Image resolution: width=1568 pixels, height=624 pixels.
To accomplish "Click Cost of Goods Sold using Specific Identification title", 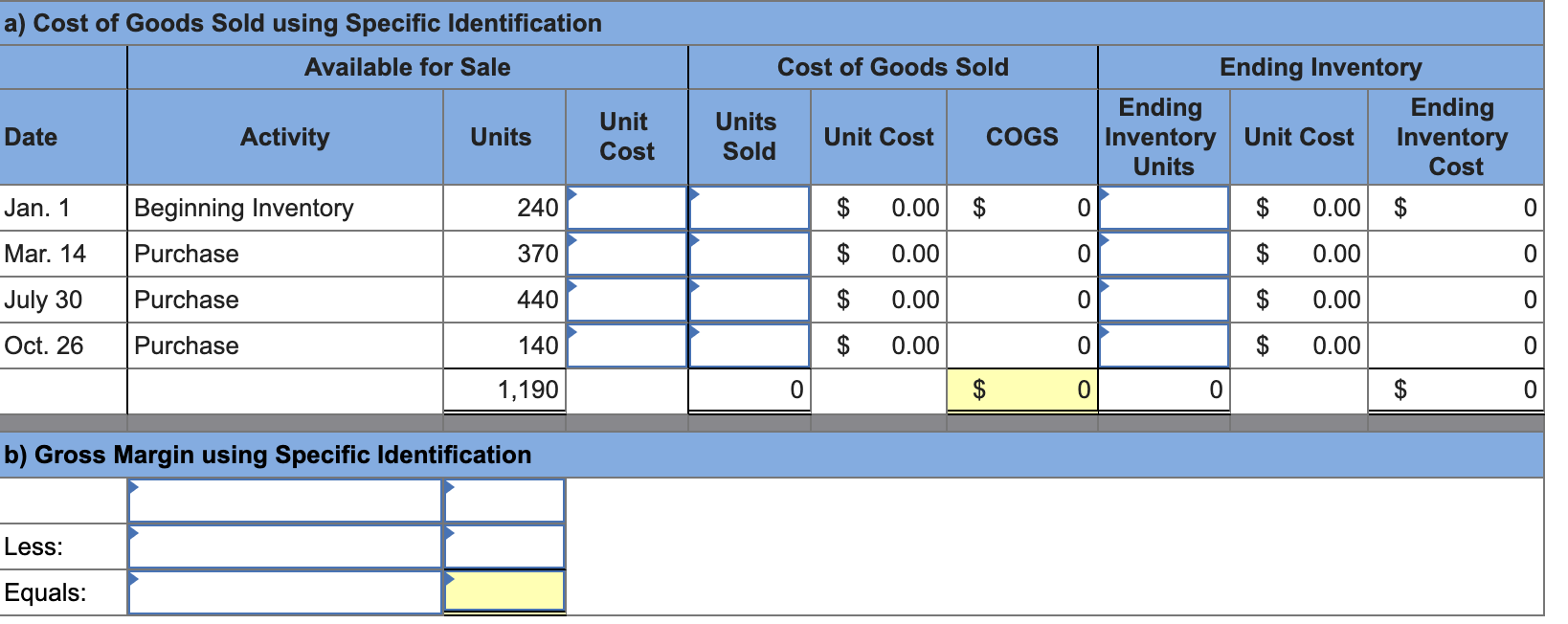I will point(303,23).
